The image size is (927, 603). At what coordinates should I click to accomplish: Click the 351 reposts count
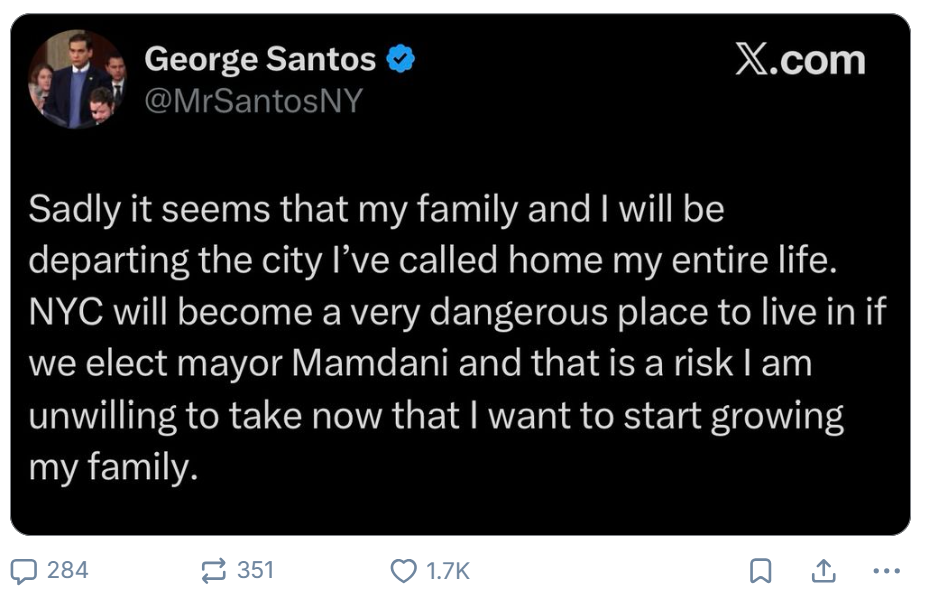click(255, 570)
